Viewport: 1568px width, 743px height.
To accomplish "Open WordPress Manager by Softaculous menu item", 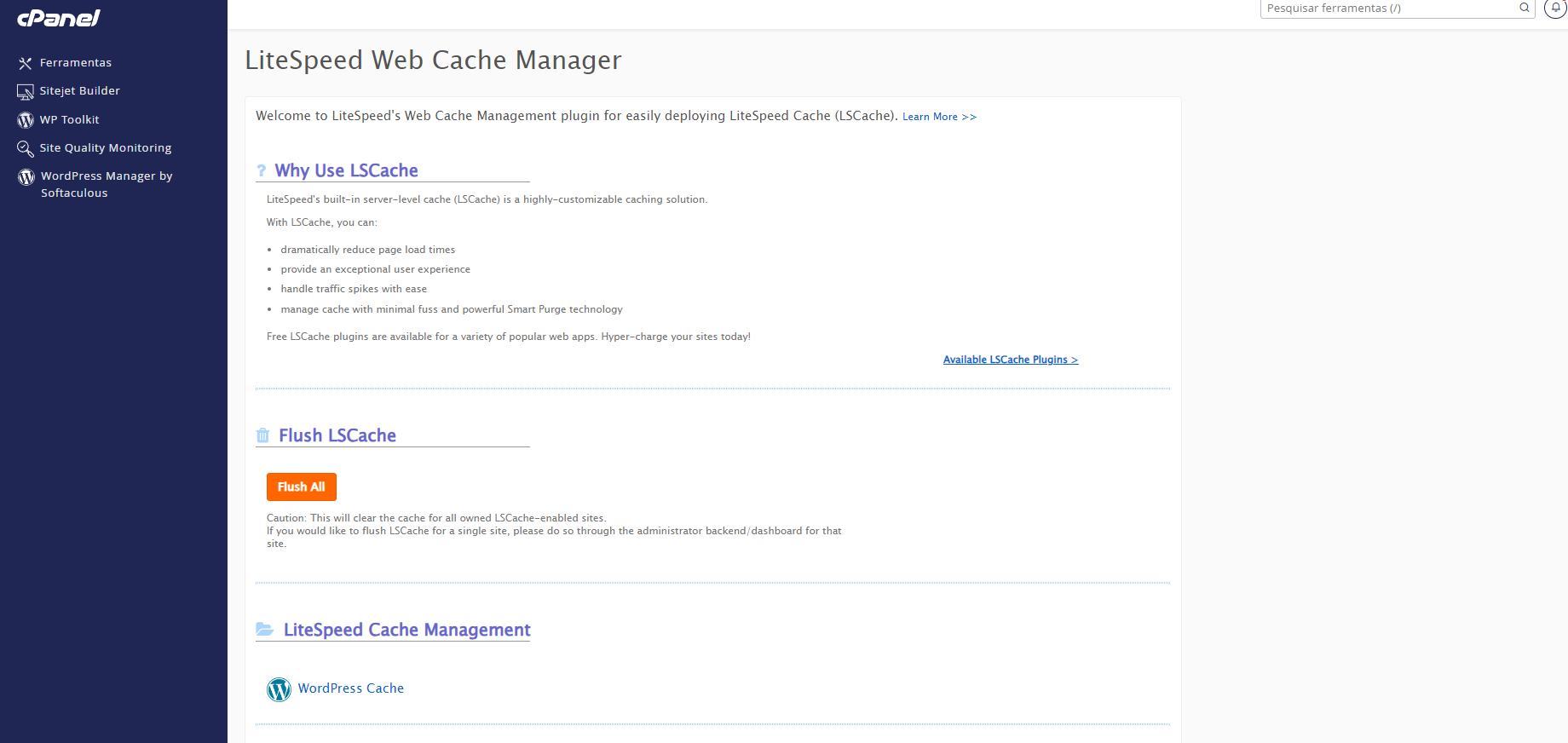I will pos(107,184).
